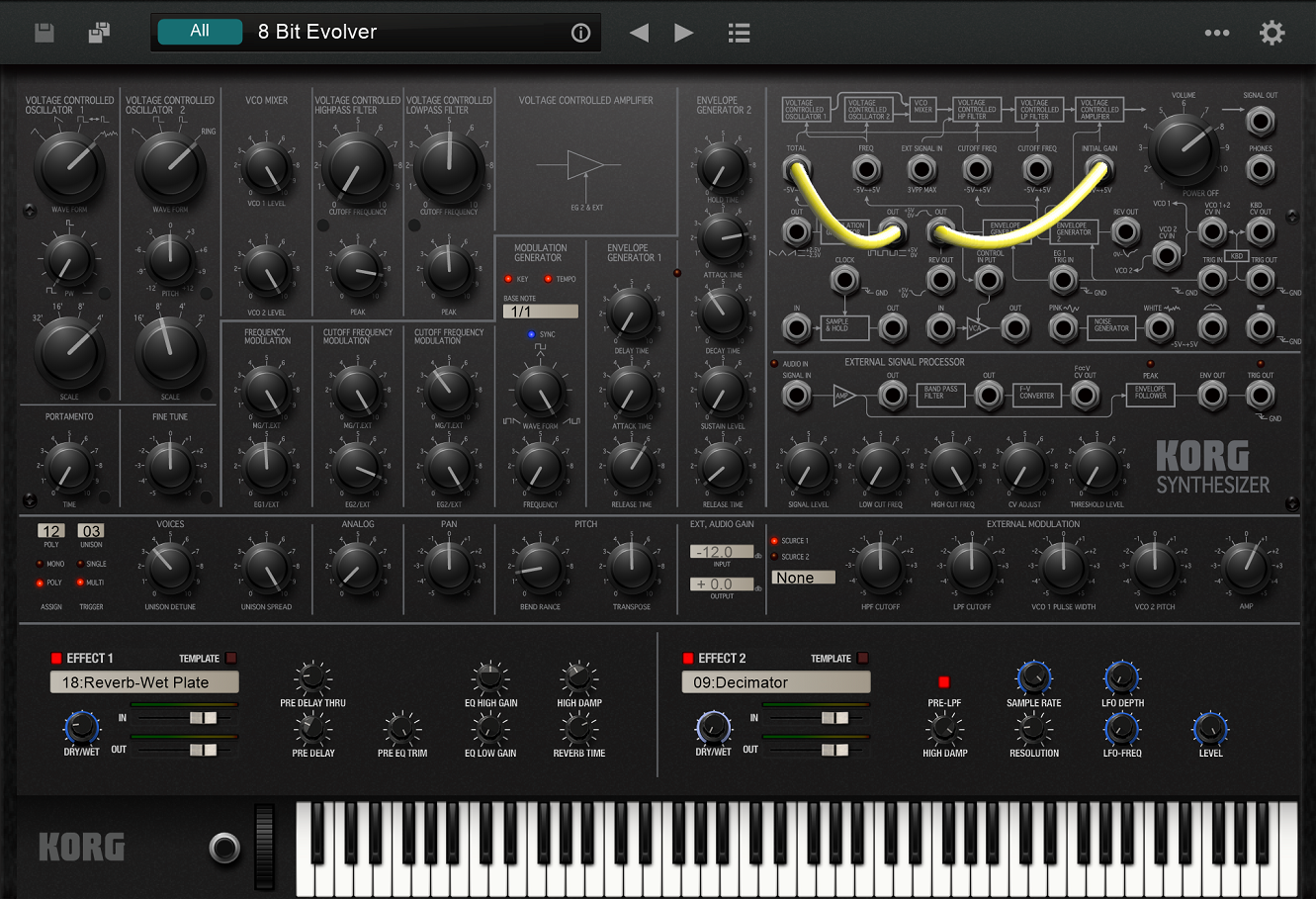Viewport: 1316px width, 899px height.
Task: Open the preset browser list icon
Action: tap(739, 32)
